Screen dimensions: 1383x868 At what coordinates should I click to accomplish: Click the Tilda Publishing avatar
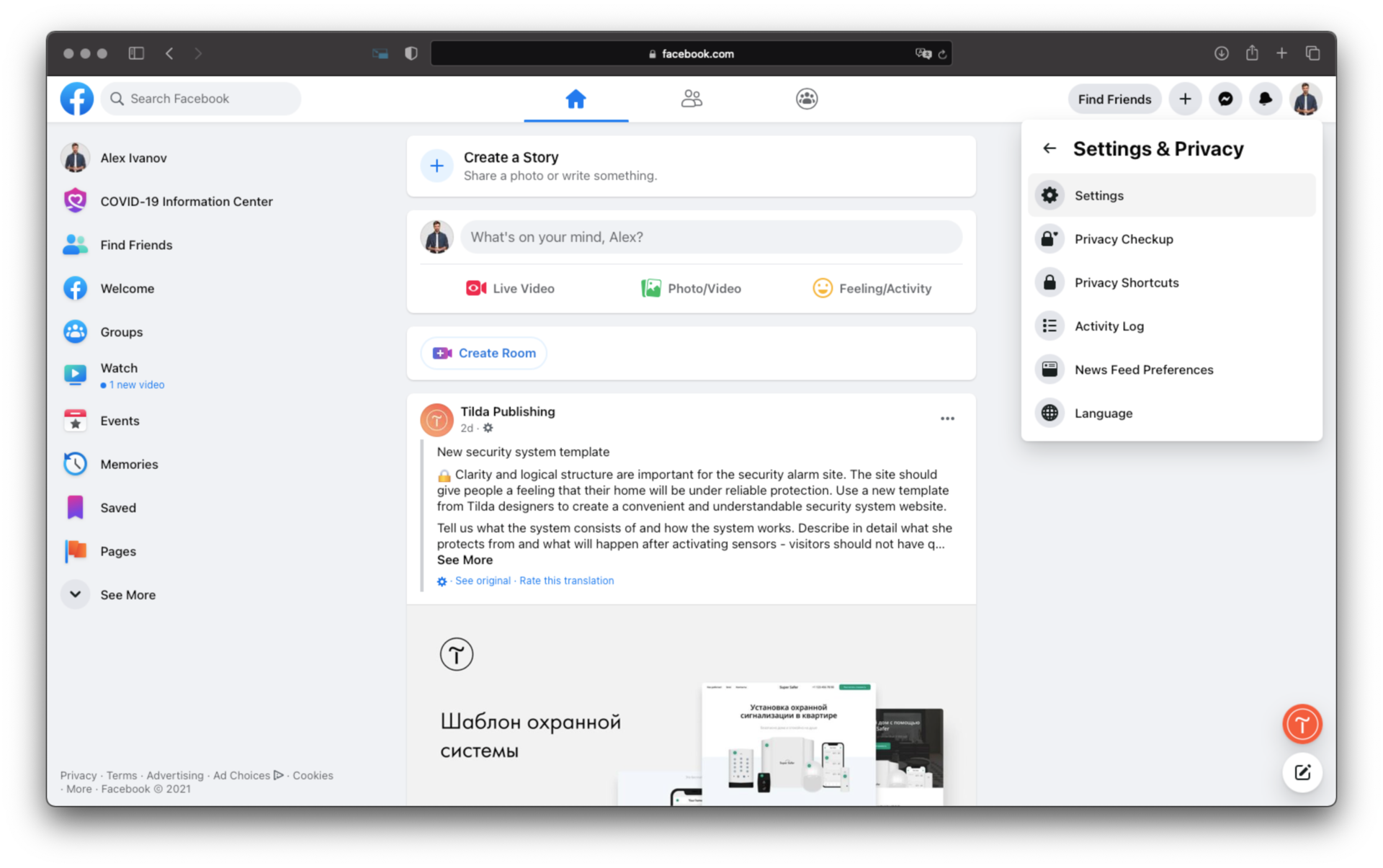(437, 420)
